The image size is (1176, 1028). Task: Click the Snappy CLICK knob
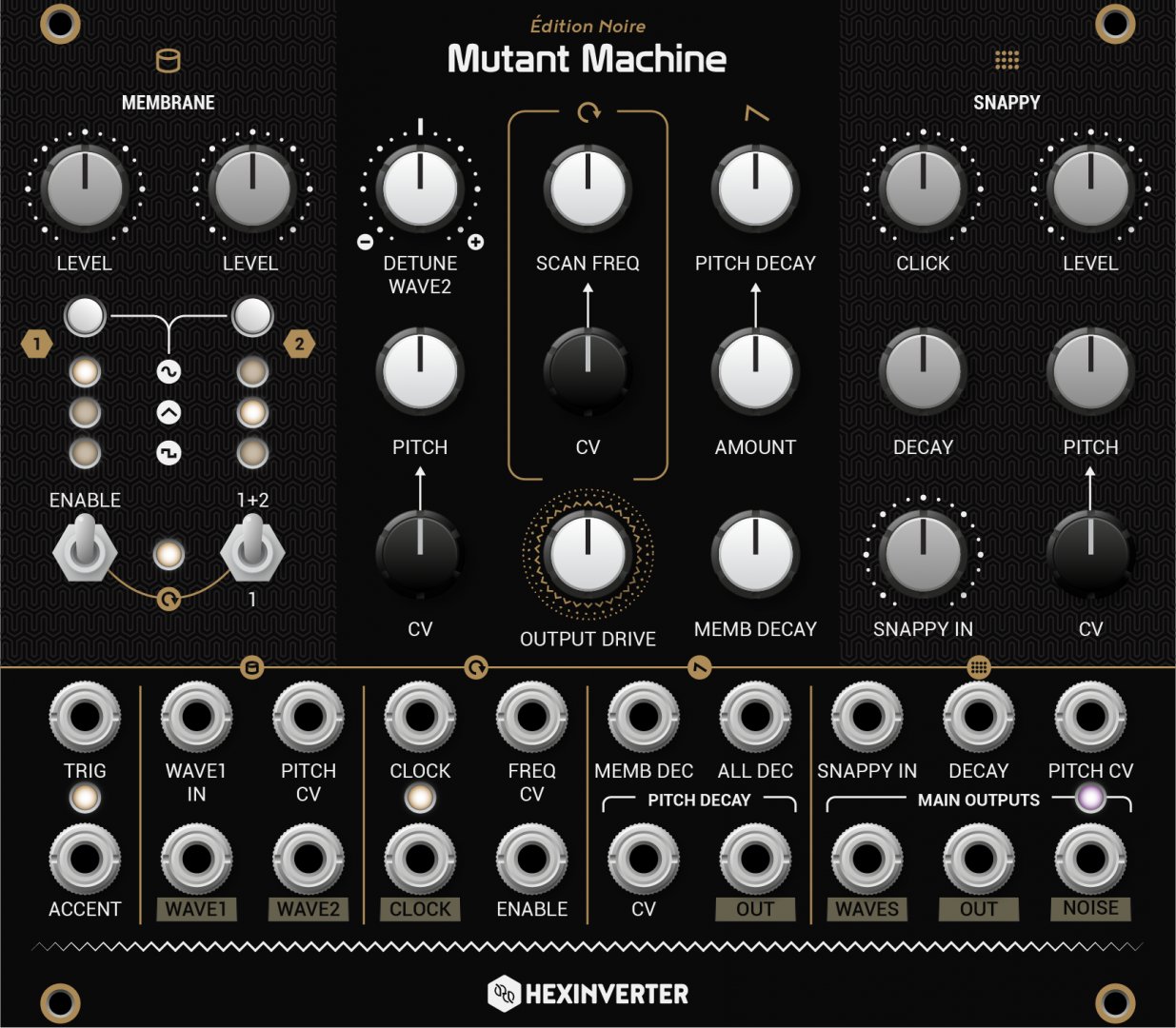pos(923,188)
